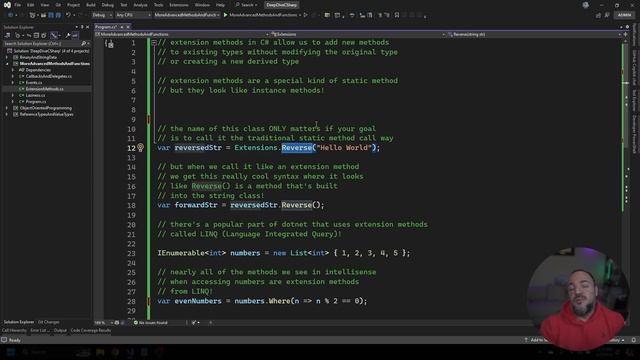Select CallbacksAndDelegates.cs file
Viewport: 640px width, 360px height.
point(48,76)
